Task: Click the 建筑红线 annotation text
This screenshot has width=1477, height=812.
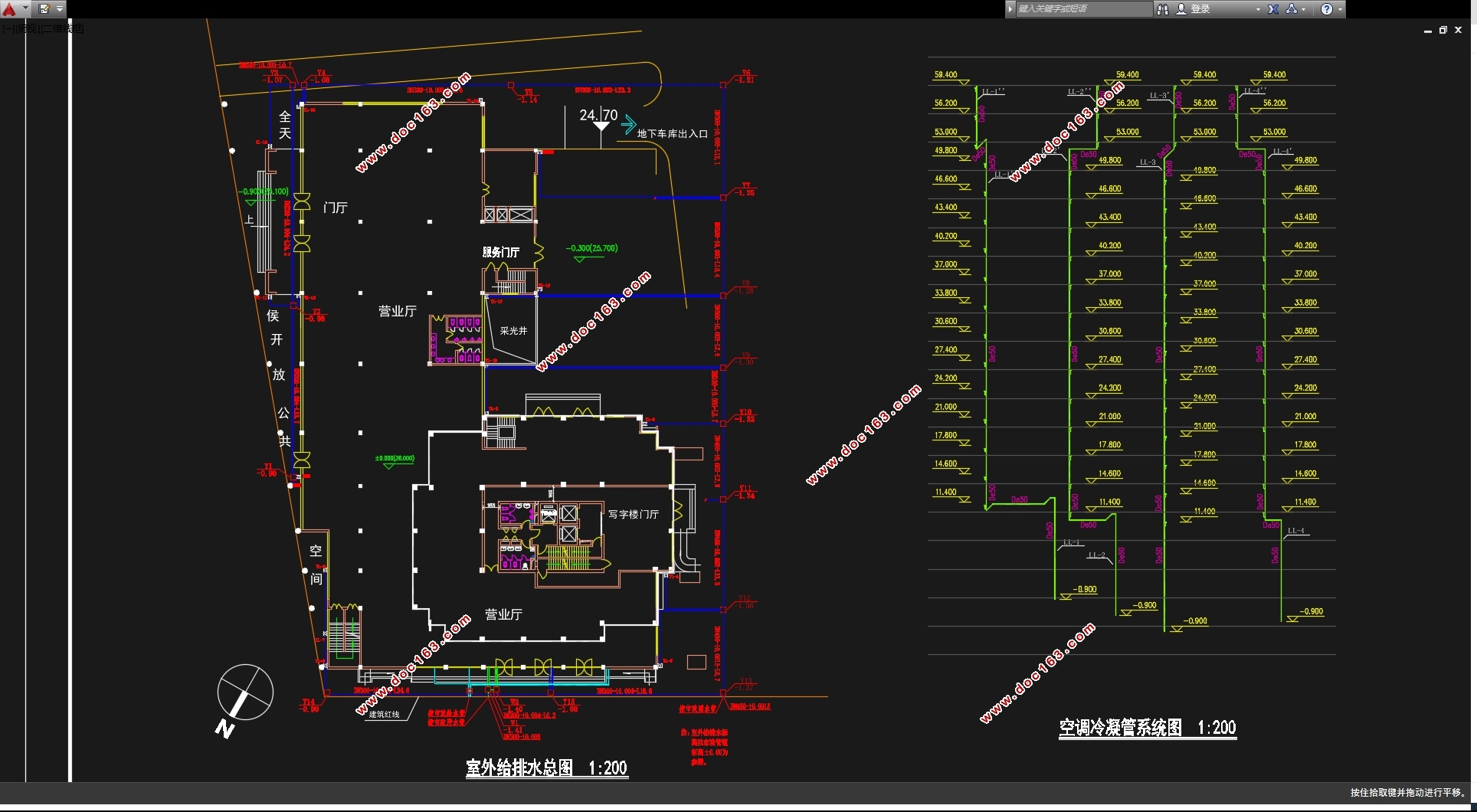Action: coord(385,714)
